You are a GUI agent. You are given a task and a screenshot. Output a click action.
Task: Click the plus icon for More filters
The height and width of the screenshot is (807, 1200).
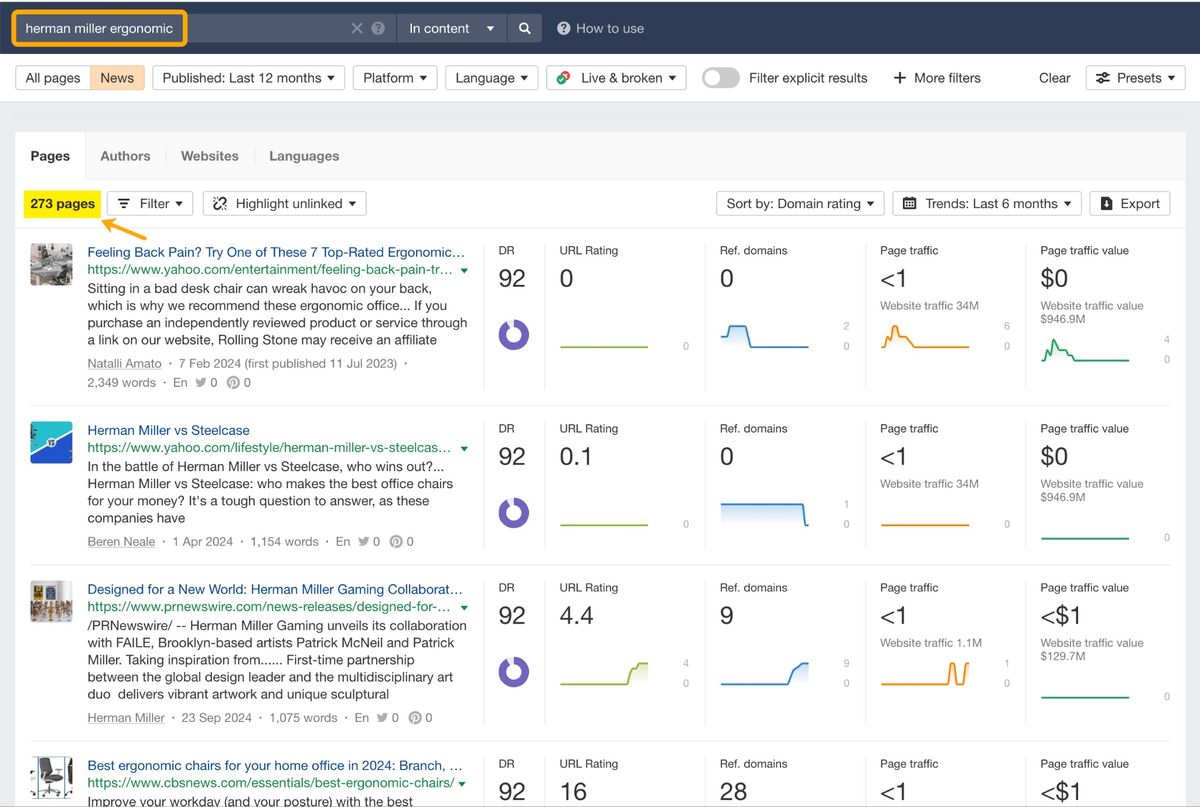[900, 78]
